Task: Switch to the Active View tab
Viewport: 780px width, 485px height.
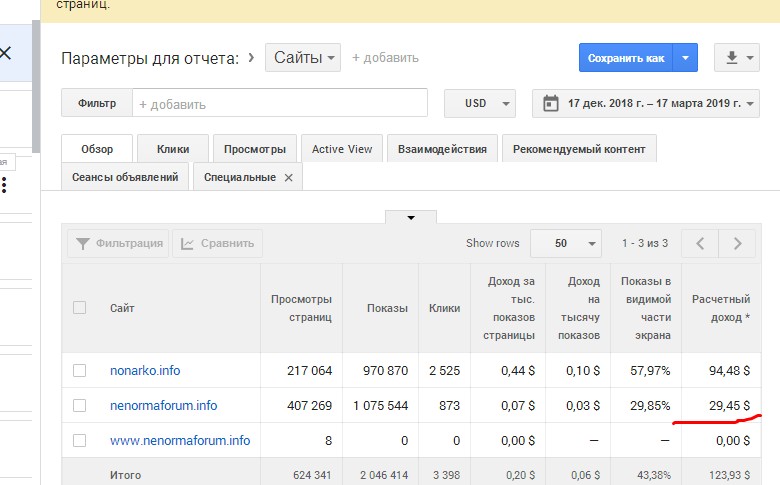Action: pyautogui.click(x=342, y=149)
